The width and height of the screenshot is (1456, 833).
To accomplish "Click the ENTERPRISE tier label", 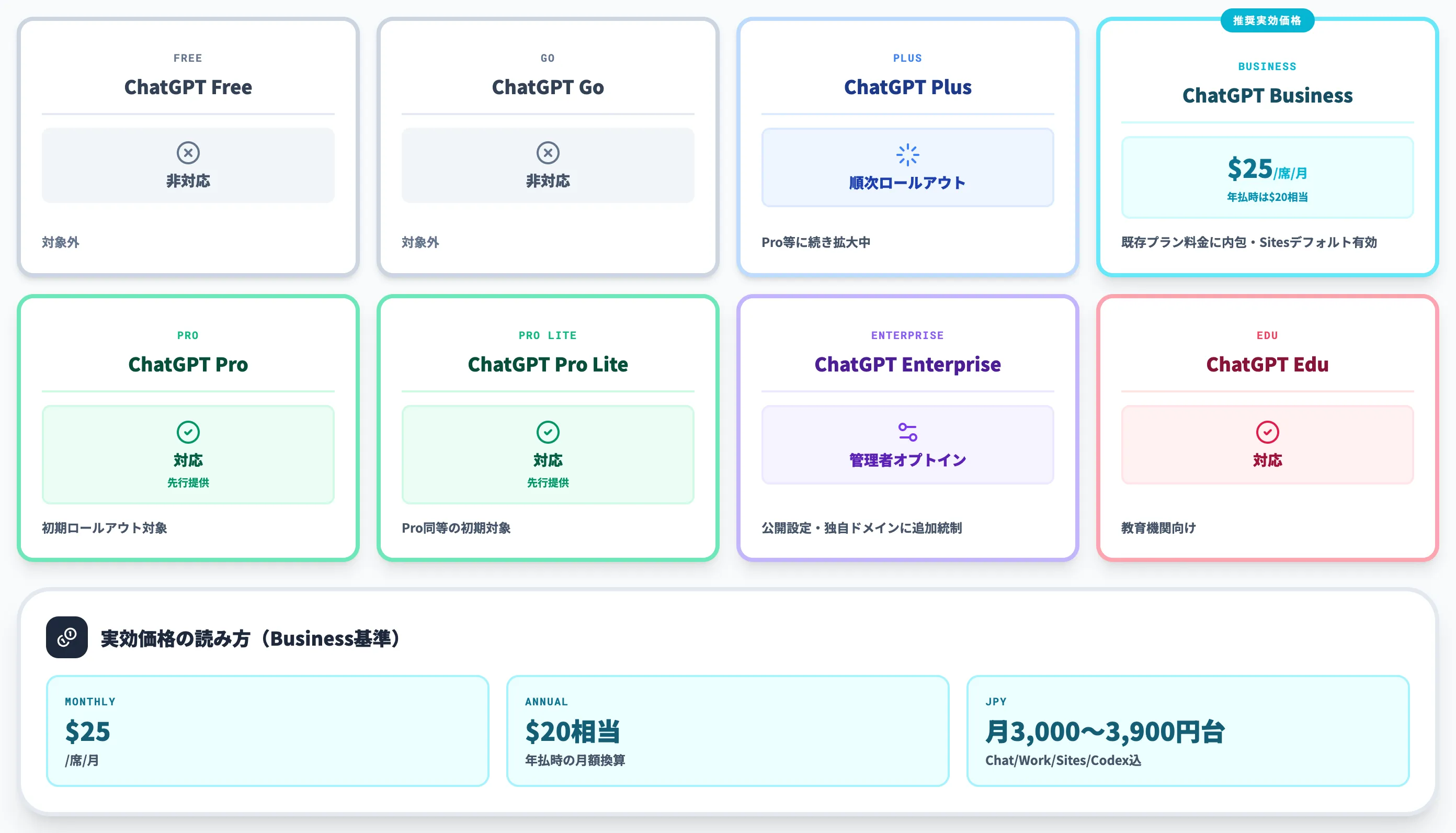I will point(907,335).
